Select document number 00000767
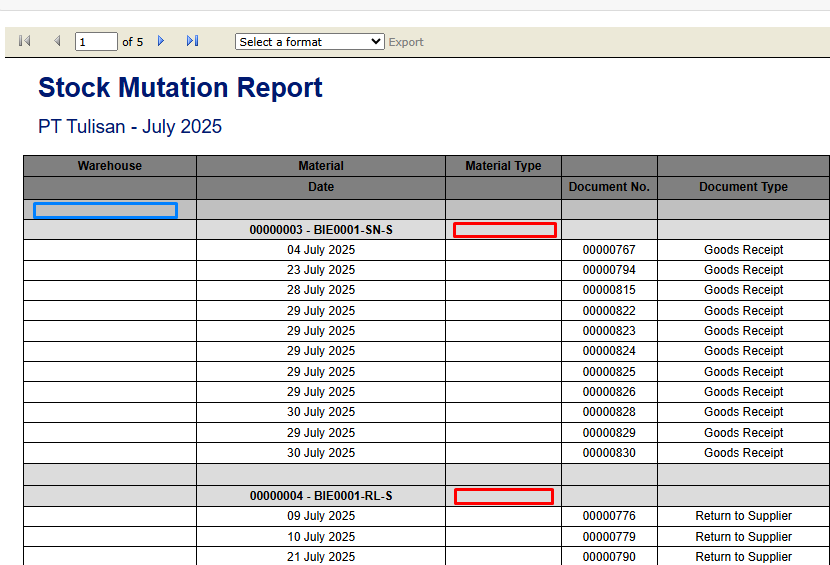This screenshot has width=830, height=565. click(609, 250)
